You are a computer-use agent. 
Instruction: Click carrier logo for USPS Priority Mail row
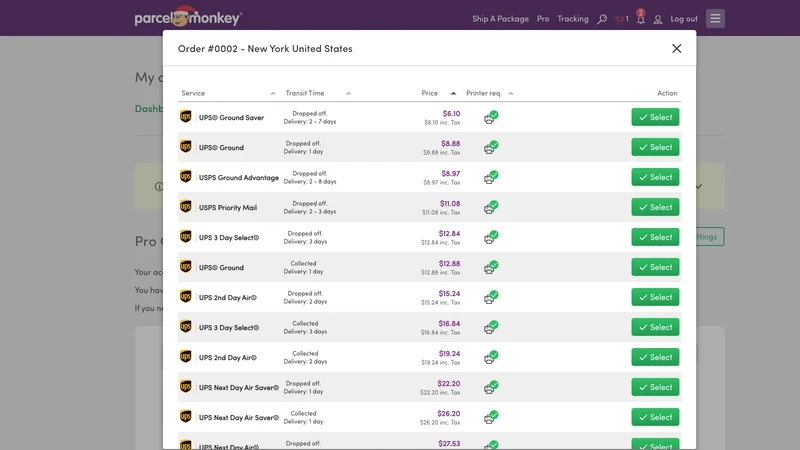pyautogui.click(x=185, y=207)
